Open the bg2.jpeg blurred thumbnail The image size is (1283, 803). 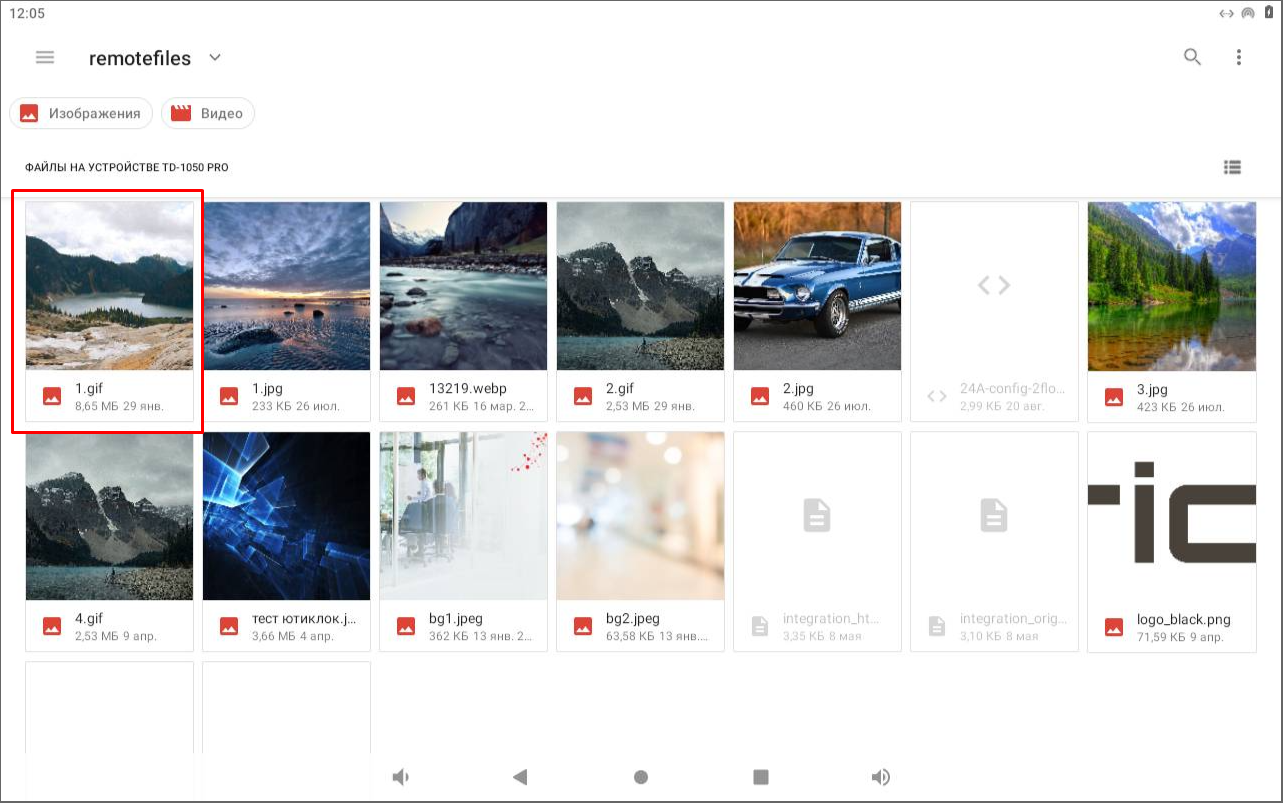coord(641,516)
